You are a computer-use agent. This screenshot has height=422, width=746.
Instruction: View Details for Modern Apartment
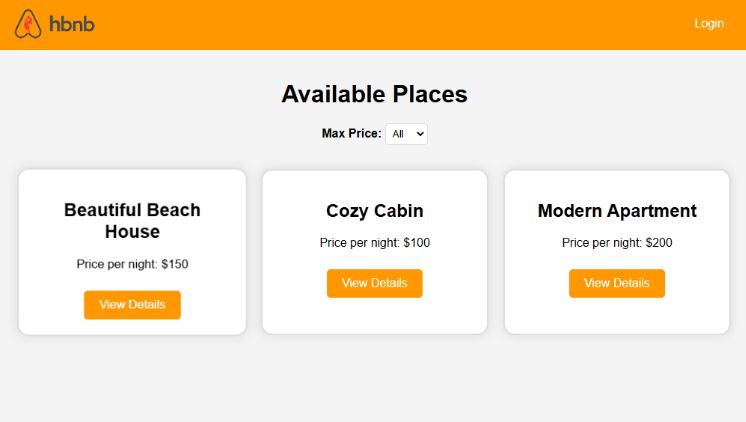point(617,283)
